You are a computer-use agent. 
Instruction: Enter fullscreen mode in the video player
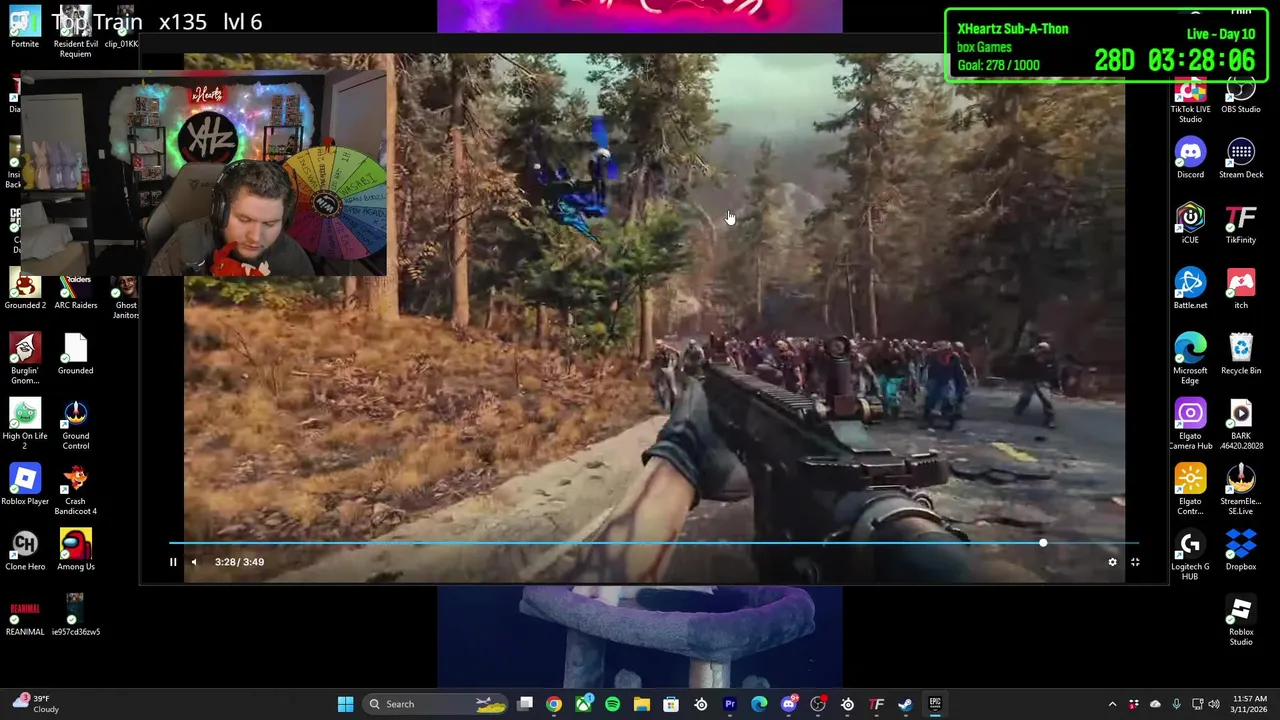1135,562
